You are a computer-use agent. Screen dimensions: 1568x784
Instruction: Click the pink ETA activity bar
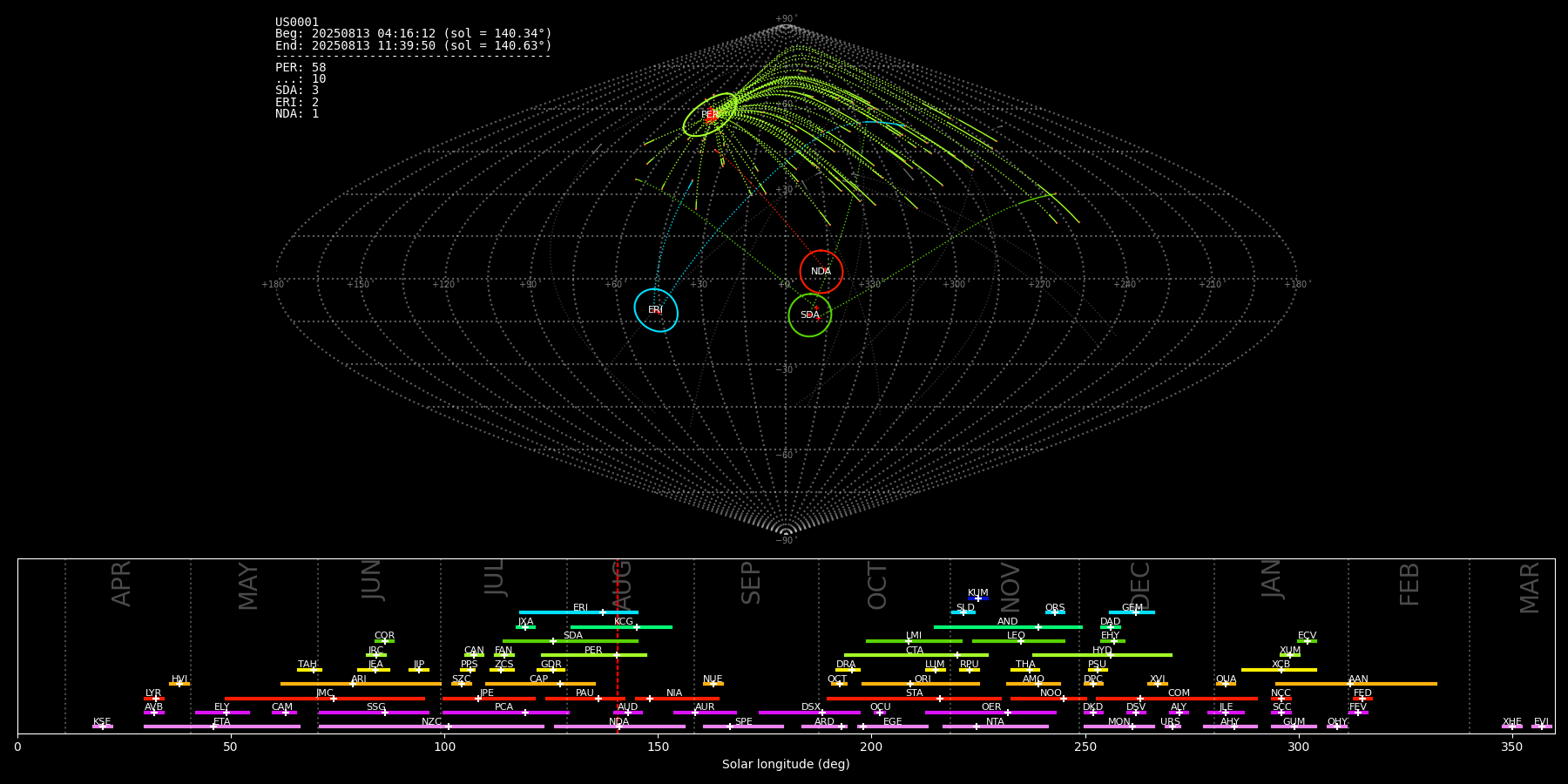[222, 727]
